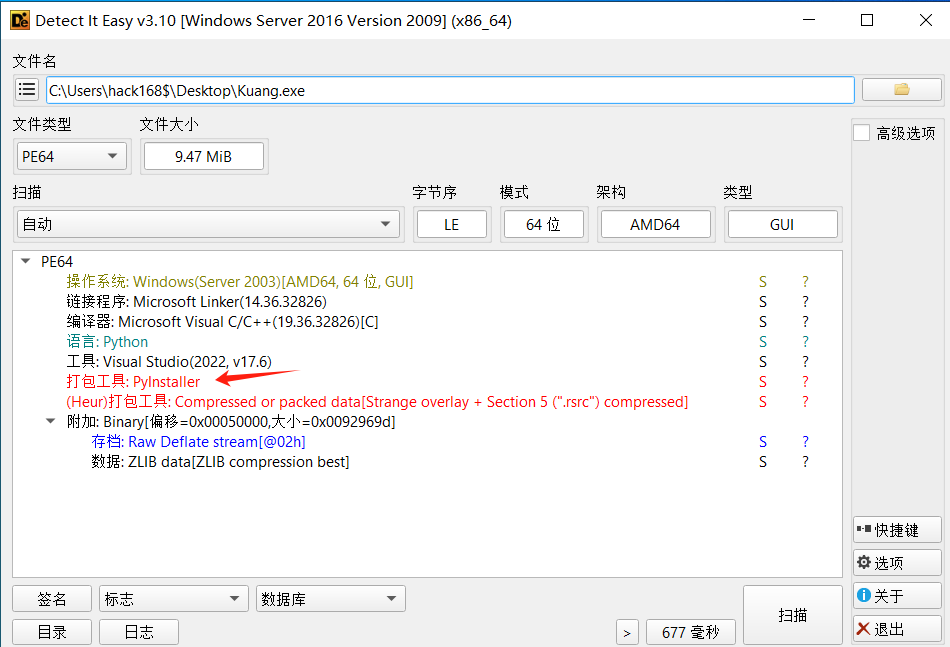Open the PE64 file type dropdown
Viewport: 950px width, 647px height.
pyautogui.click(x=71, y=156)
